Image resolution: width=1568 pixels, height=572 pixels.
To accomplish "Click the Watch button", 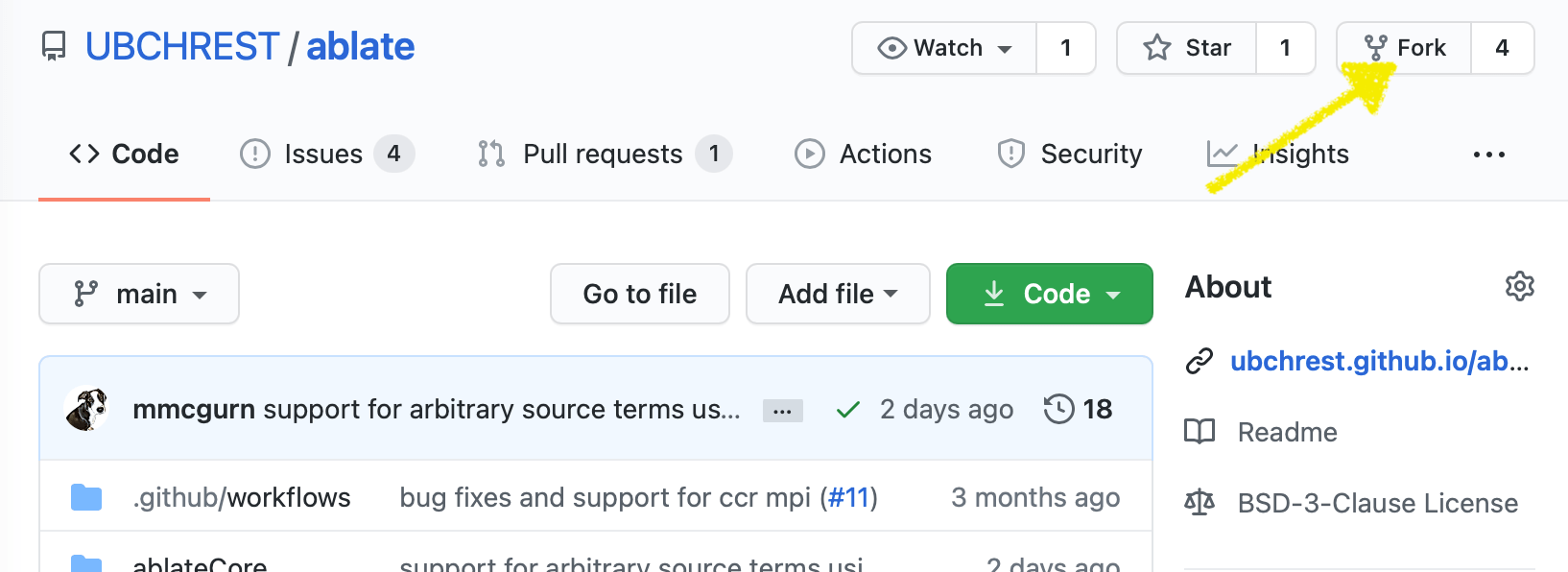I will 944,48.
